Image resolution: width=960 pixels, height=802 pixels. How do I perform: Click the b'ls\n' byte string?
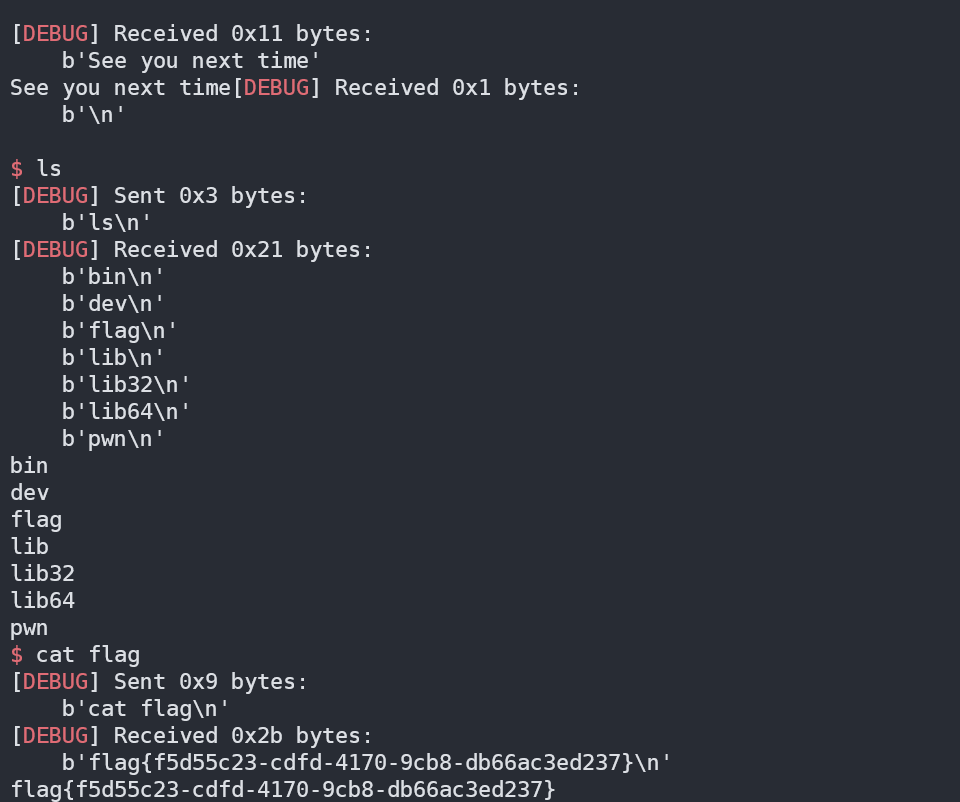coord(107,223)
